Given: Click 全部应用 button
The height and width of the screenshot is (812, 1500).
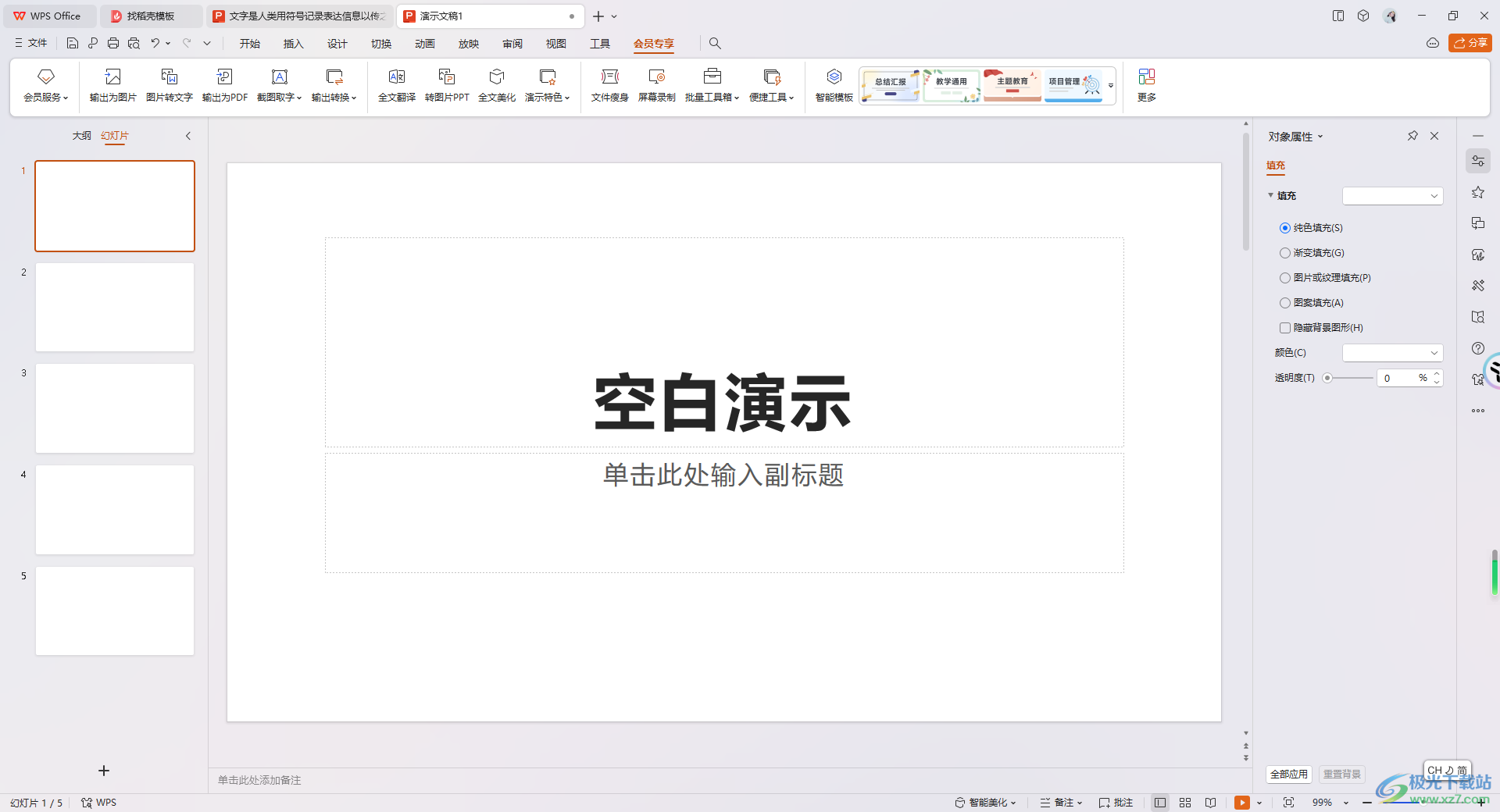Looking at the screenshot, I should click(1288, 774).
